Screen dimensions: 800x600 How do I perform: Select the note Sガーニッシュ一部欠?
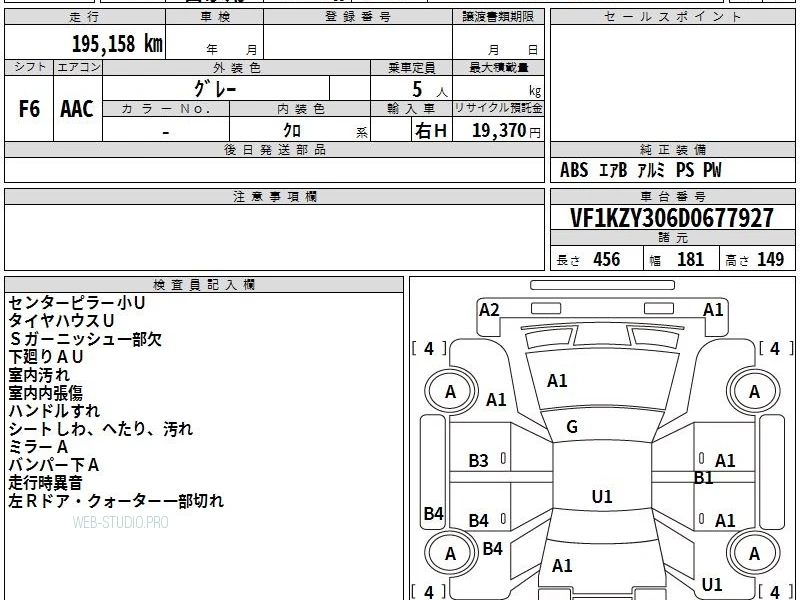(85, 339)
